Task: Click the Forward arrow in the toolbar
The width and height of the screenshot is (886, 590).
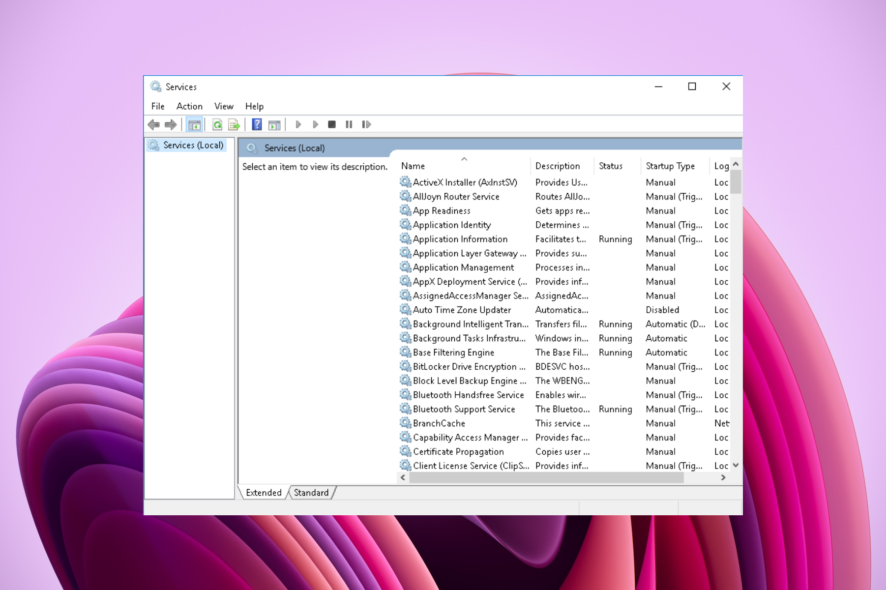Action: [x=170, y=124]
